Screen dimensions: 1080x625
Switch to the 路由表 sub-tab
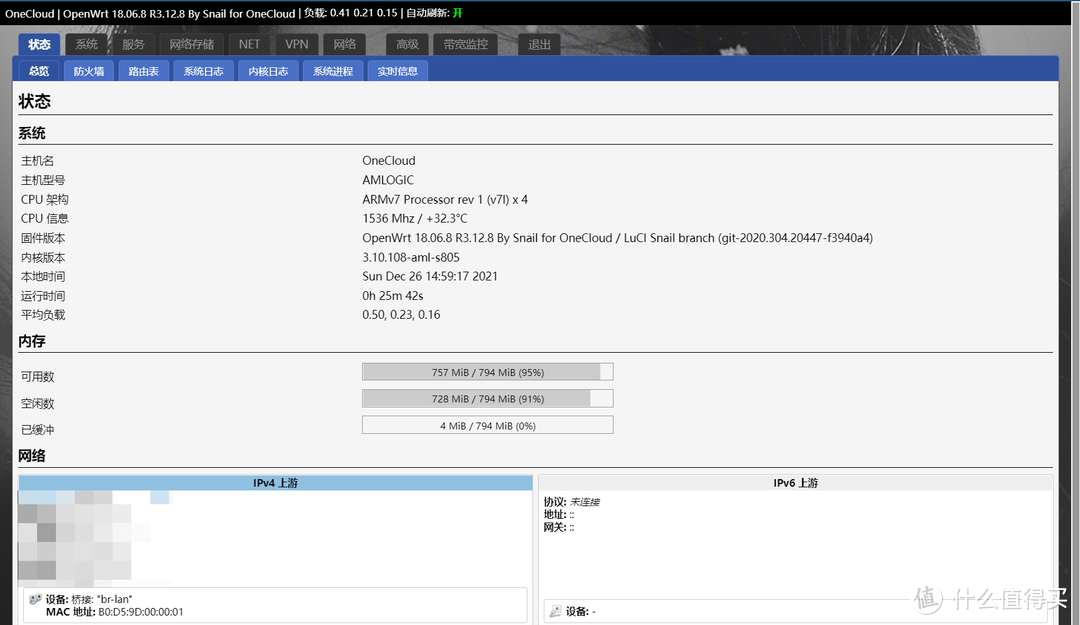coord(144,71)
